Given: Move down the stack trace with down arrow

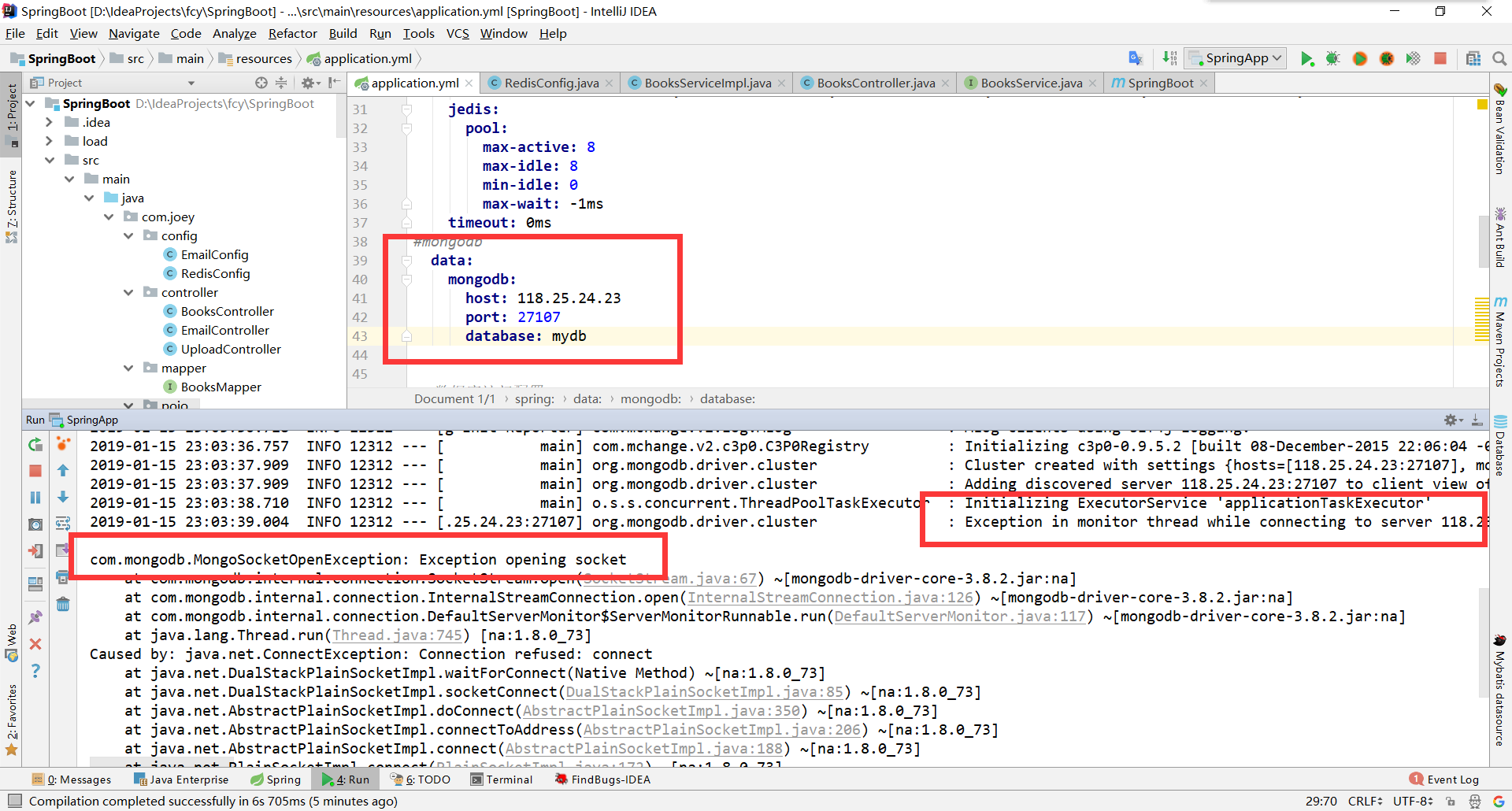Looking at the screenshot, I should pyautogui.click(x=63, y=498).
